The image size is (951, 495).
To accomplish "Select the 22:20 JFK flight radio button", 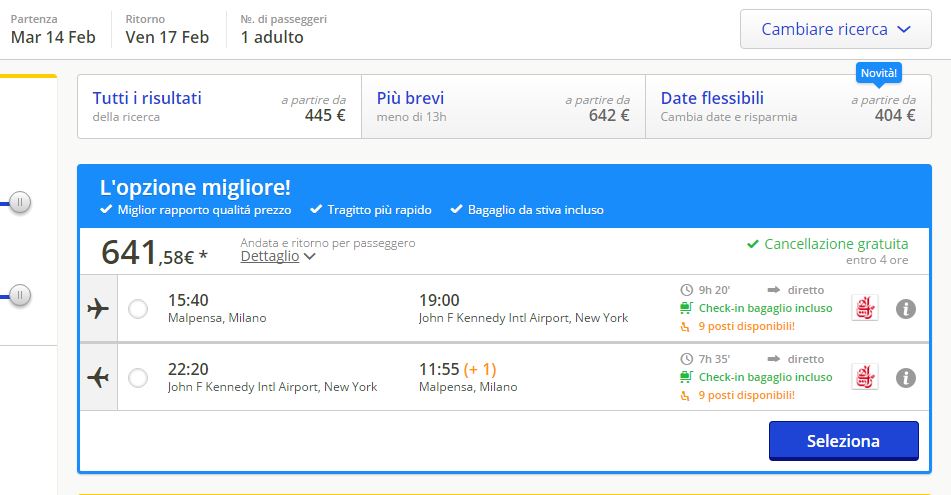I will tap(139, 377).
